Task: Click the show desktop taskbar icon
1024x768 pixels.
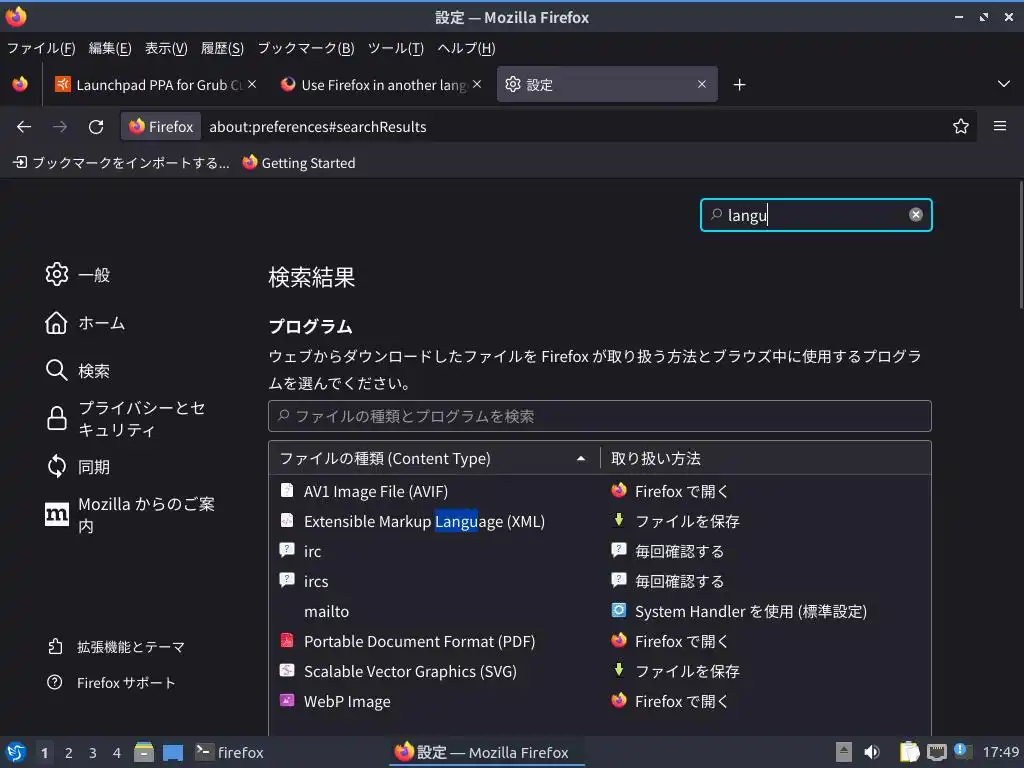Action: click(x=173, y=752)
